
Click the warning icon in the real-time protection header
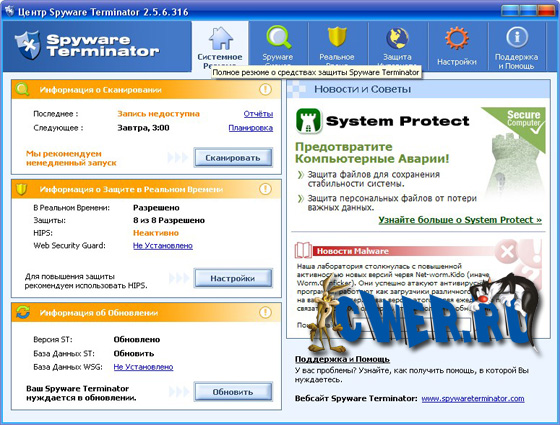(265, 189)
